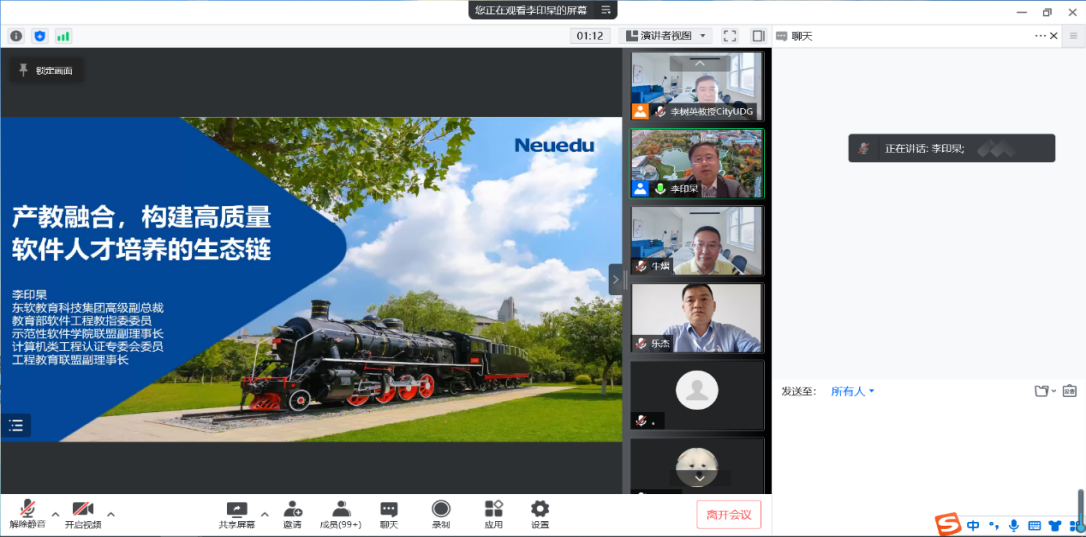1086x537 pixels.
Task: Start recording via 录制 button
Action: [441, 513]
